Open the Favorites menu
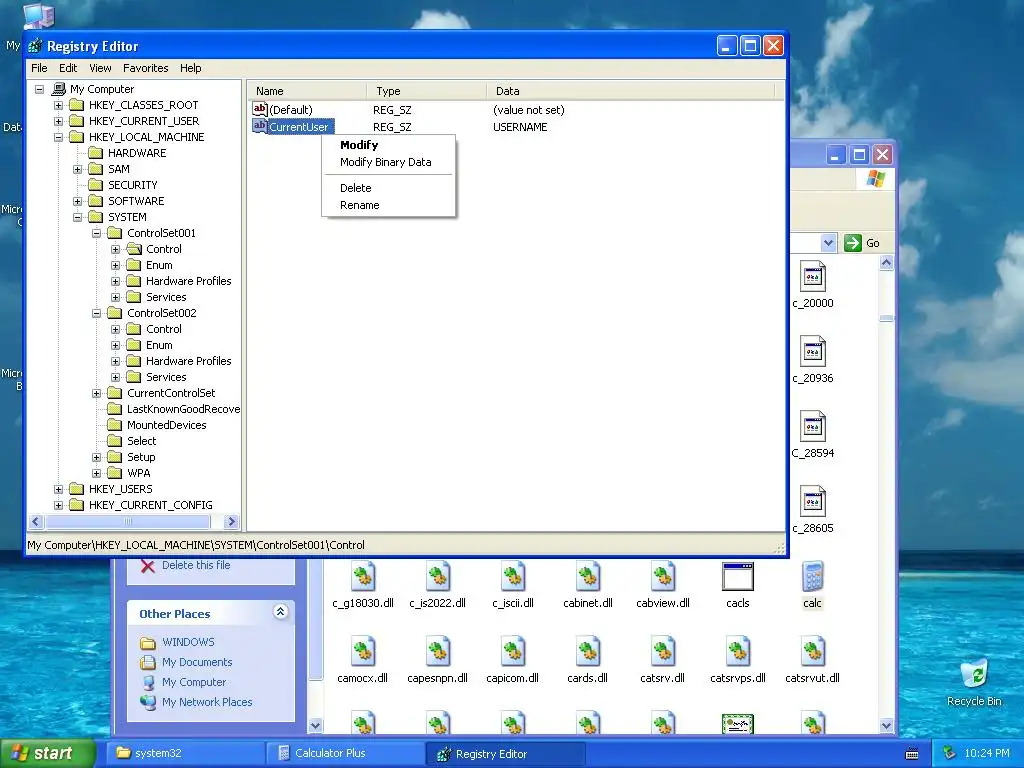This screenshot has width=1024, height=768. pos(146,68)
